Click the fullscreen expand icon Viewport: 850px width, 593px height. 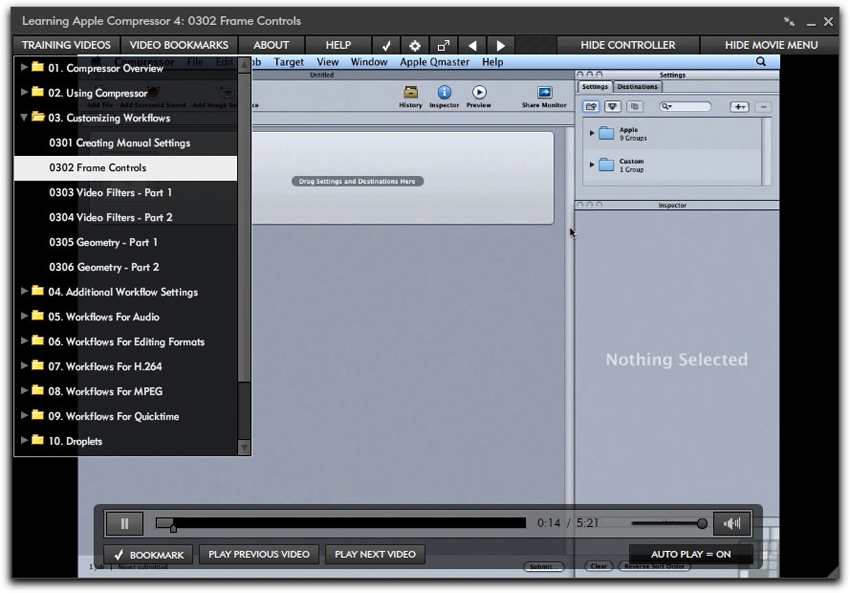pyautogui.click(x=443, y=46)
